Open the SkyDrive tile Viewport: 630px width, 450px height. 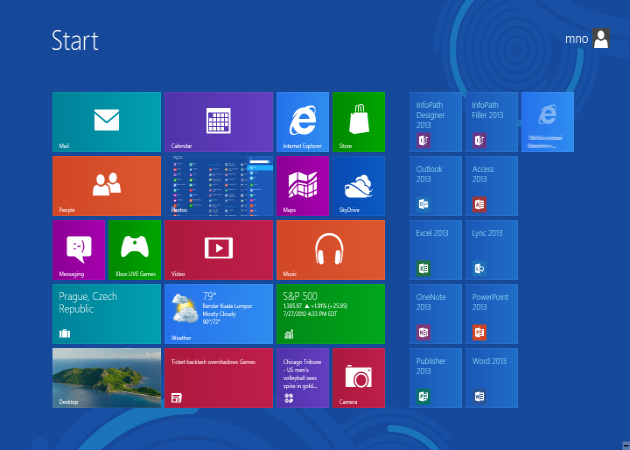tap(358, 185)
